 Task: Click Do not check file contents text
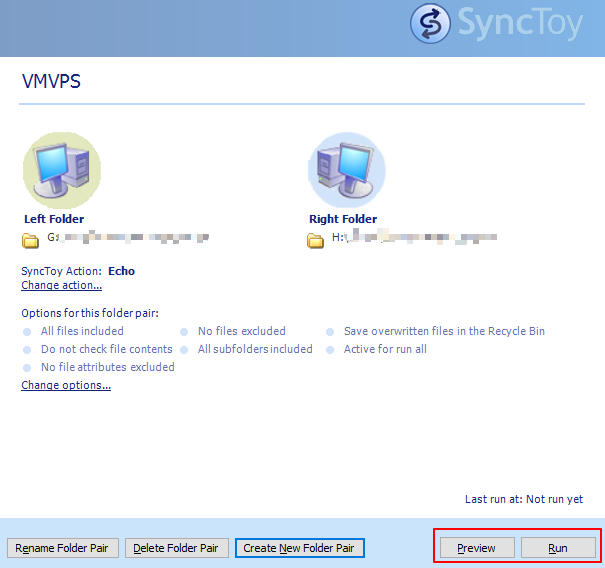pos(106,349)
